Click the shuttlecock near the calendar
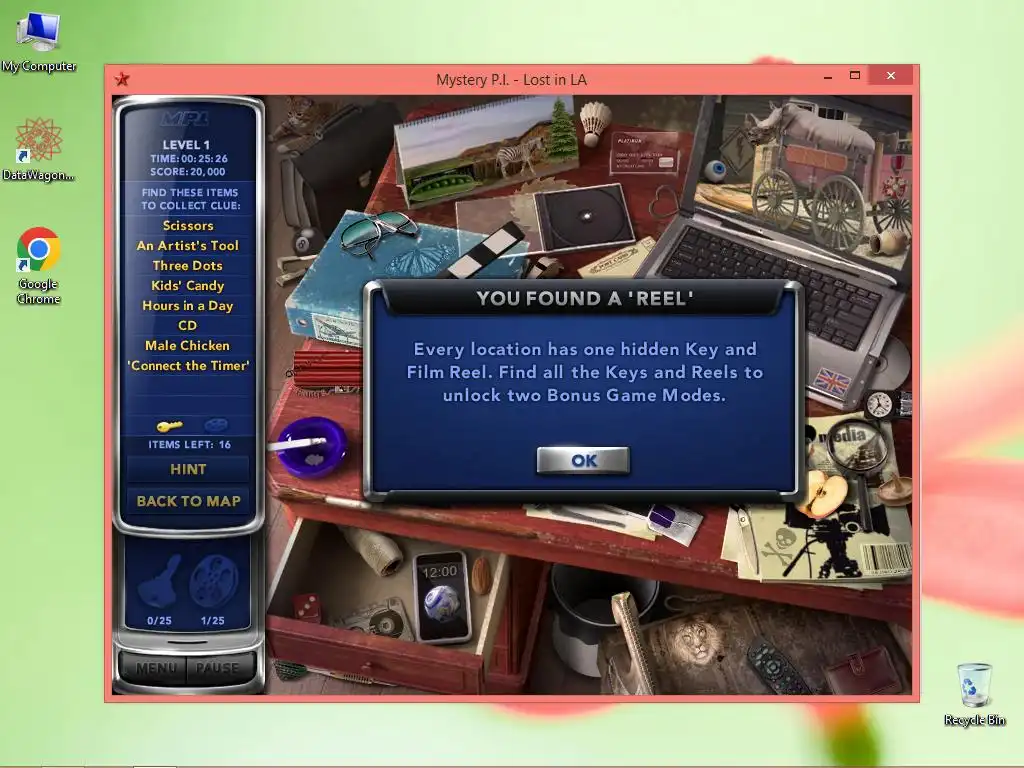 tap(594, 122)
